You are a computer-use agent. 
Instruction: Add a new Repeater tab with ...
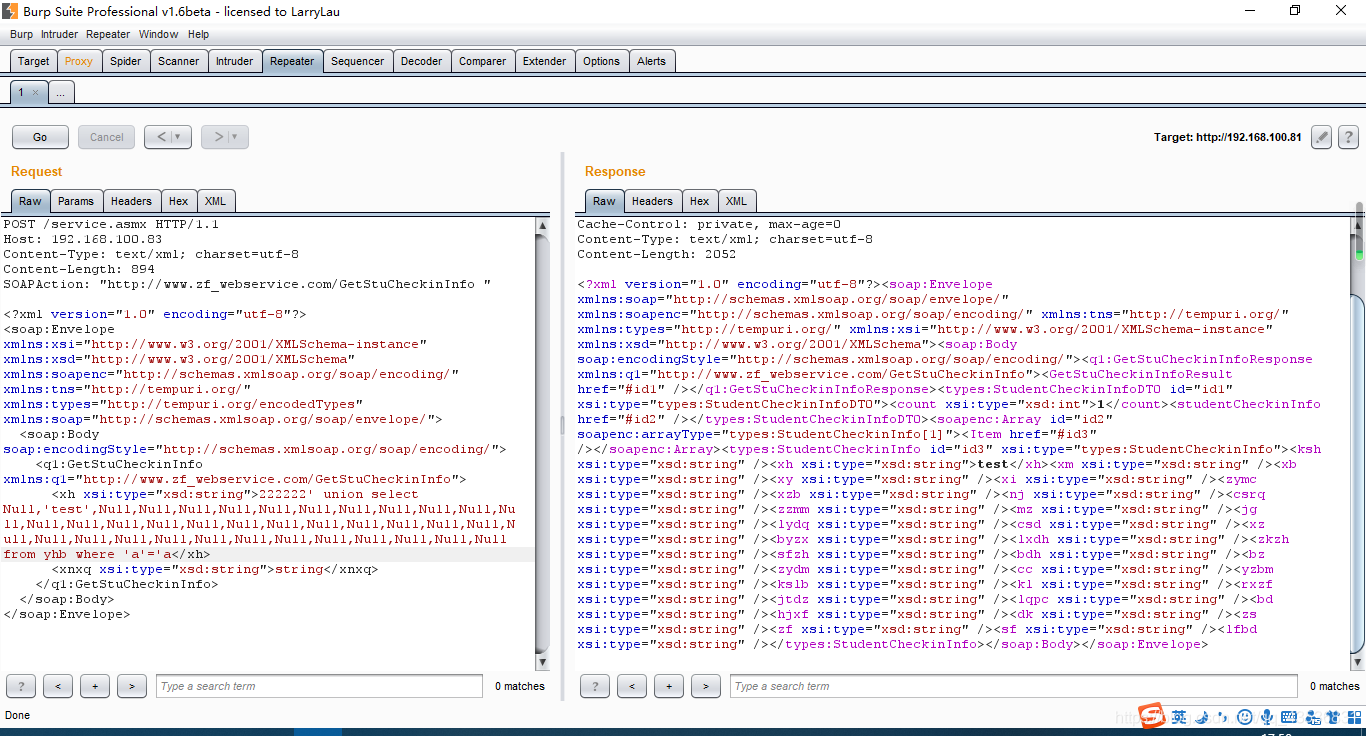[x=60, y=92]
